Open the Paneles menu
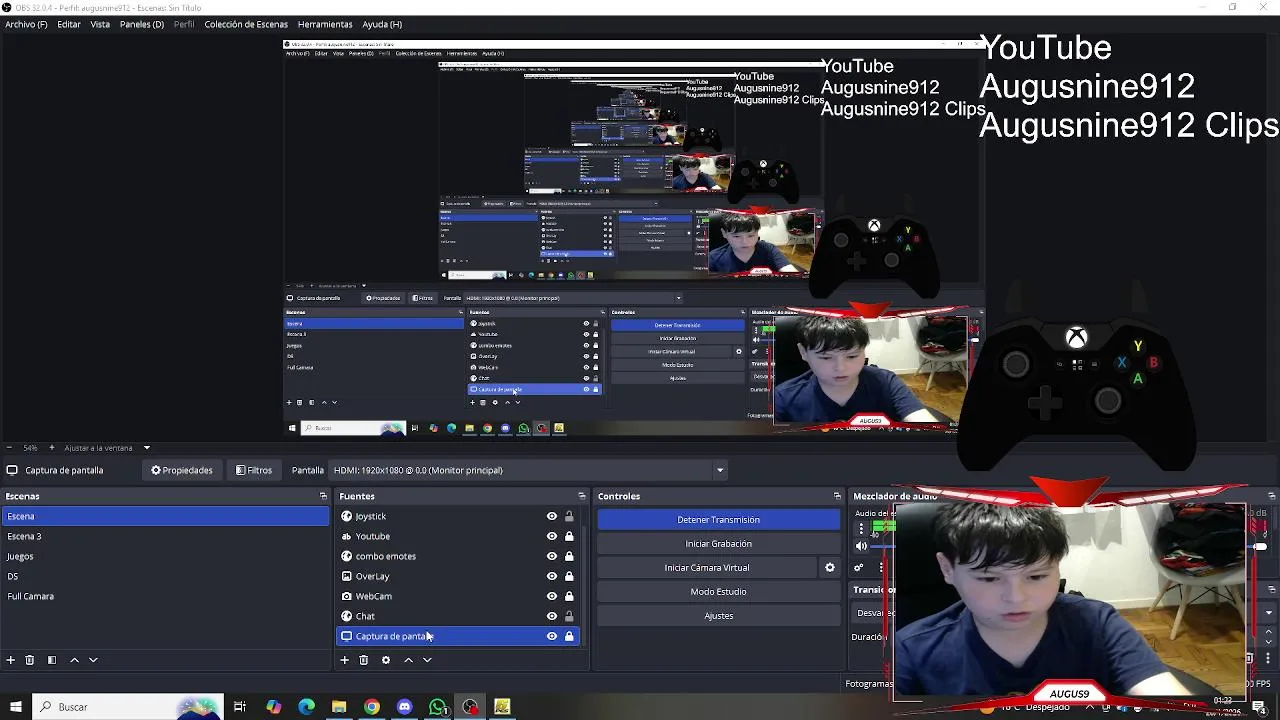 pos(142,24)
